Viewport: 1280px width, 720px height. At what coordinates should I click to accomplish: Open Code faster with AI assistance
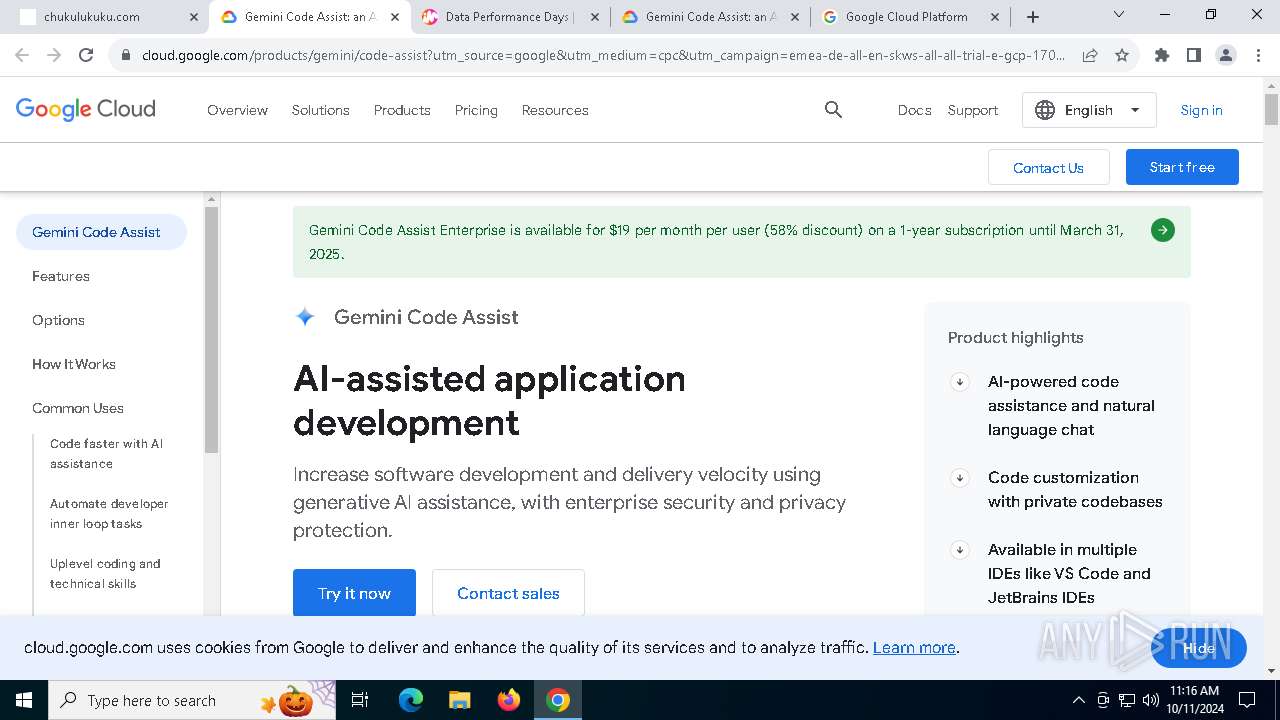[x=106, y=454]
